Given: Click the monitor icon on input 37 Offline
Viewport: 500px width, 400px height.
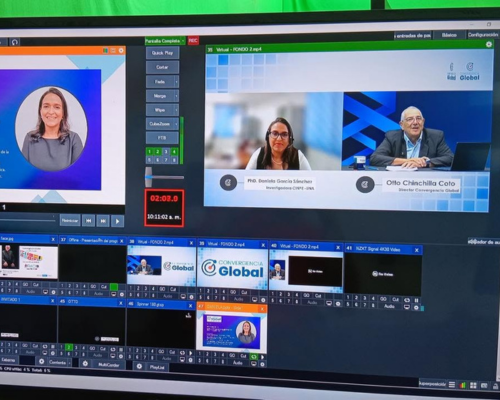Looking at the screenshot, I should 113,294.
